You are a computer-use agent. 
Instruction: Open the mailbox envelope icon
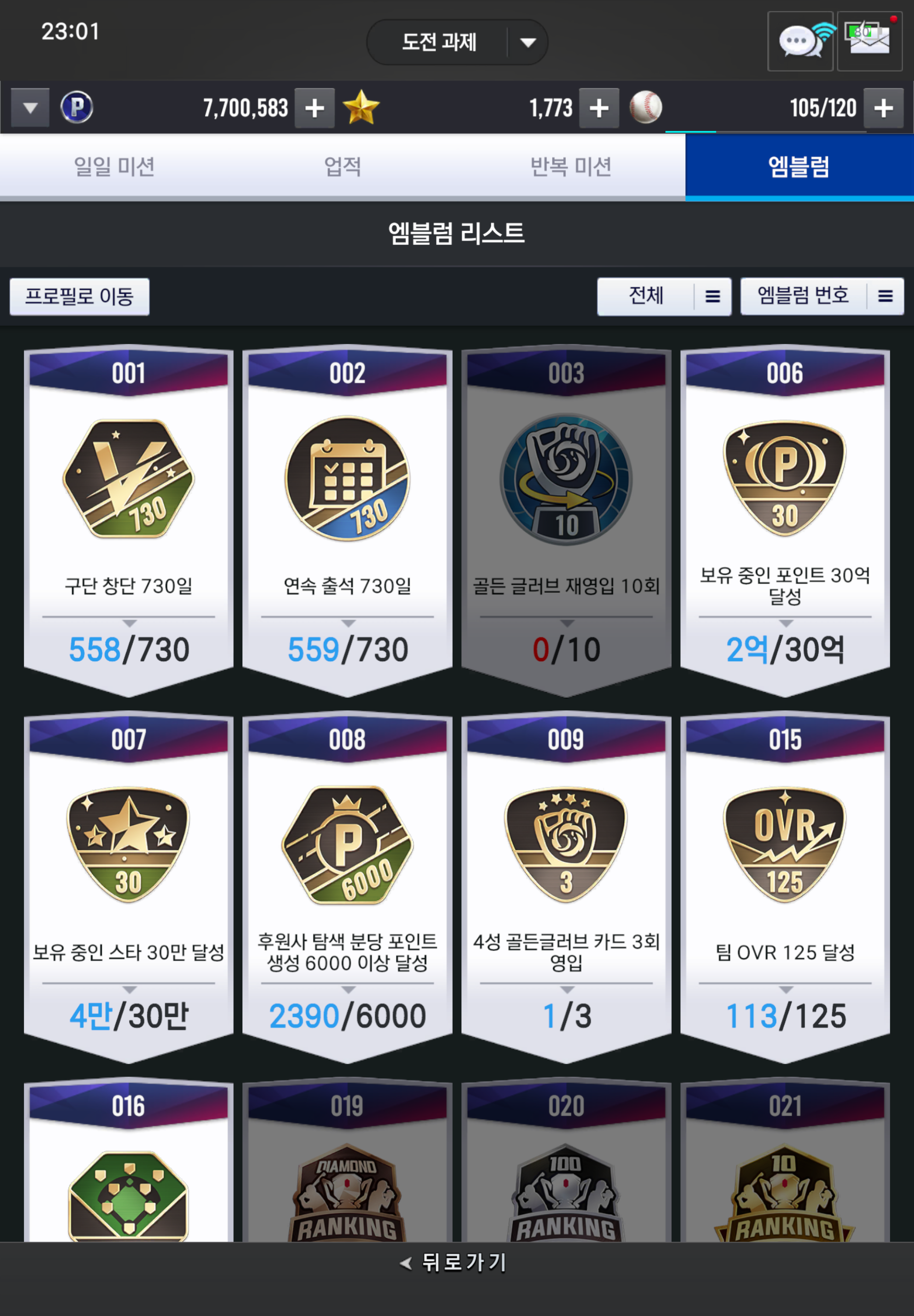point(869,41)
